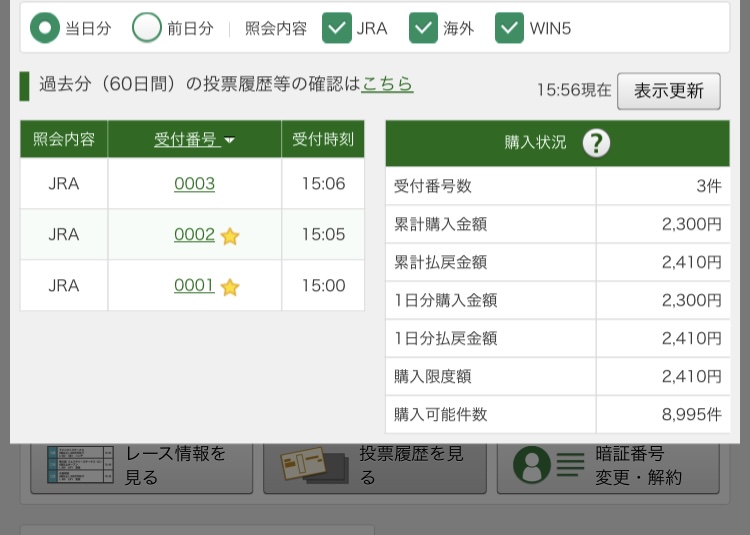Click the 照会内容 column header
The image size is (750, 535).
tap(64, 140)
